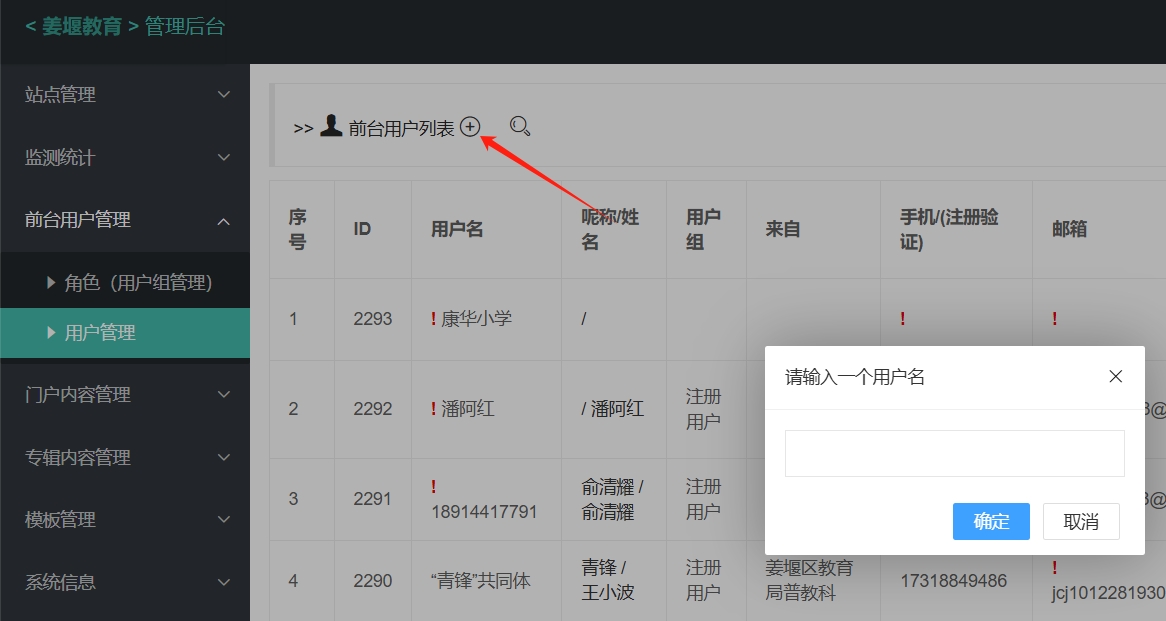Click the 管理后台 header text
This screenshot has width=1166, height=621.
click(x=184, y=27)
